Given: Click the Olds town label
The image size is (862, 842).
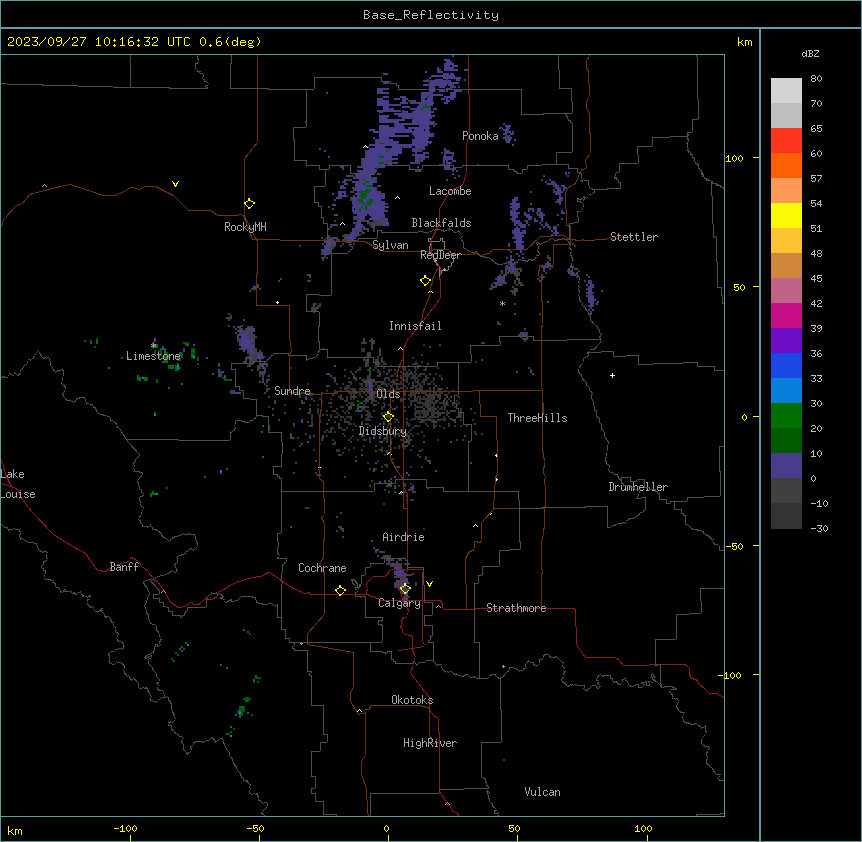Looking at the screenshot, I should coord(388,394).
